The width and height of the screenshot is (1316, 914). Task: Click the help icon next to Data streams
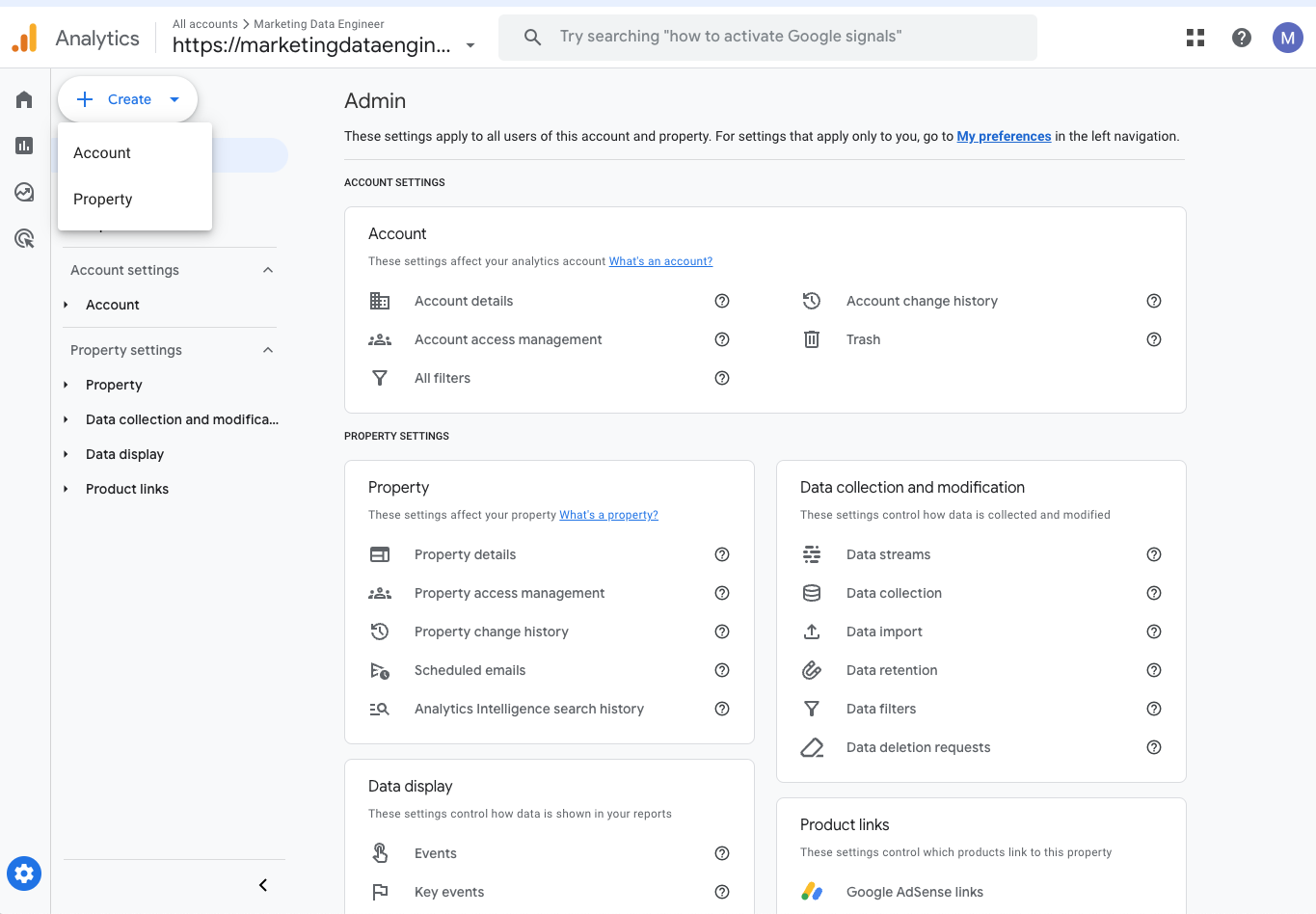[x=1153, y=554]
